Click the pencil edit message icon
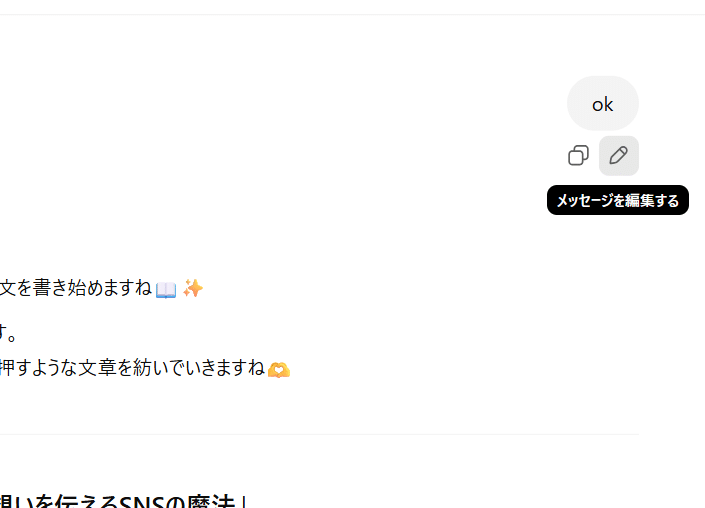This screenshot has height=508, width=705. (619, 156)
